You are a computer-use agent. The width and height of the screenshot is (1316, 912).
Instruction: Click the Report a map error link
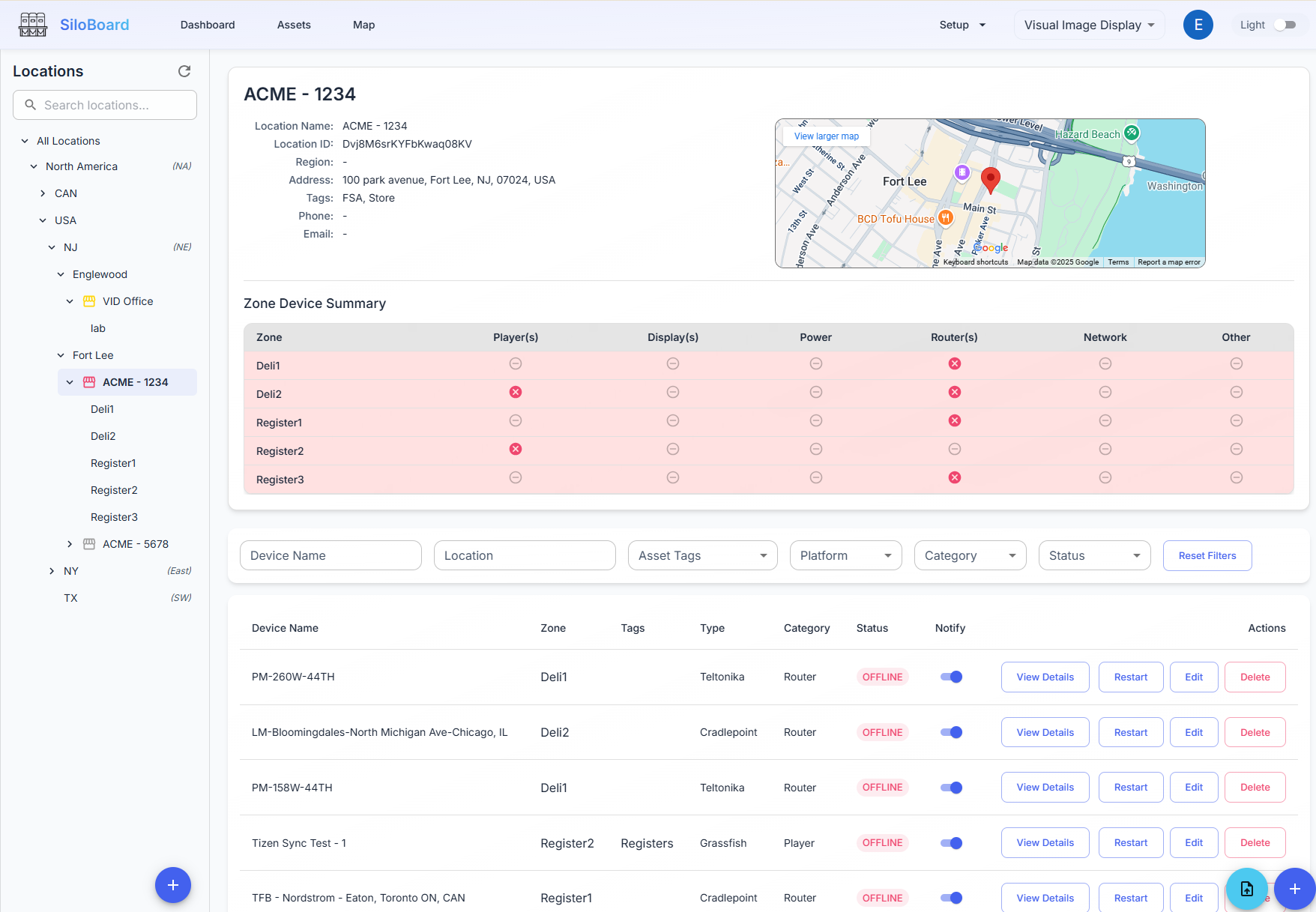click(1168, 262)
